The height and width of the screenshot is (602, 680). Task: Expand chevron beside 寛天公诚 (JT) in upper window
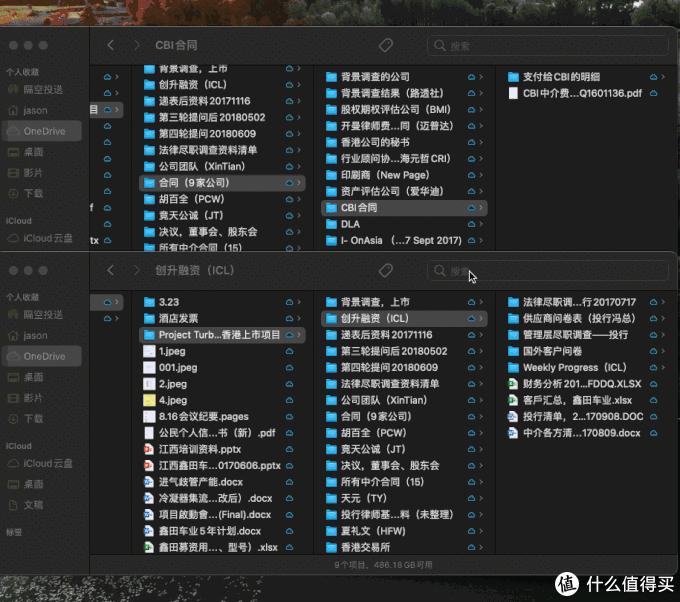pos(299,216)
